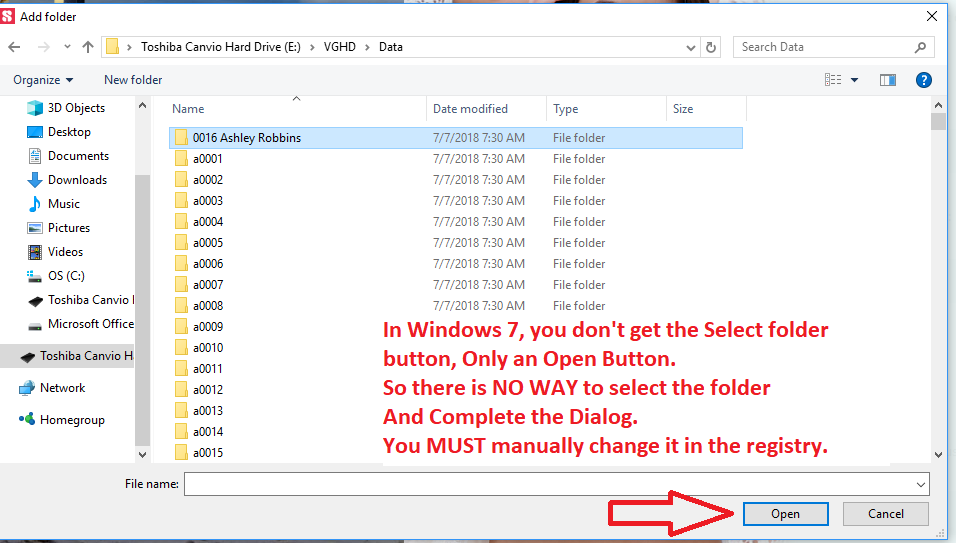Select the 0016 Ashley Robbins folder

246,138
